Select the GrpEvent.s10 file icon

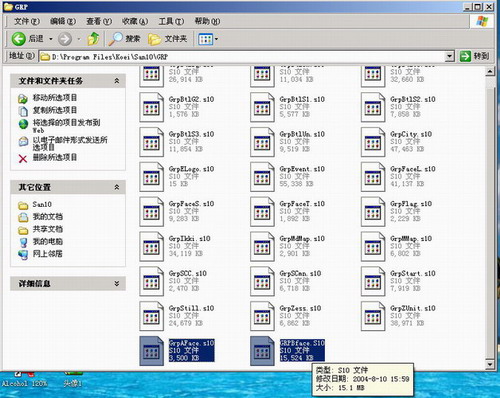pyautogui.click(x=262, y=177)
